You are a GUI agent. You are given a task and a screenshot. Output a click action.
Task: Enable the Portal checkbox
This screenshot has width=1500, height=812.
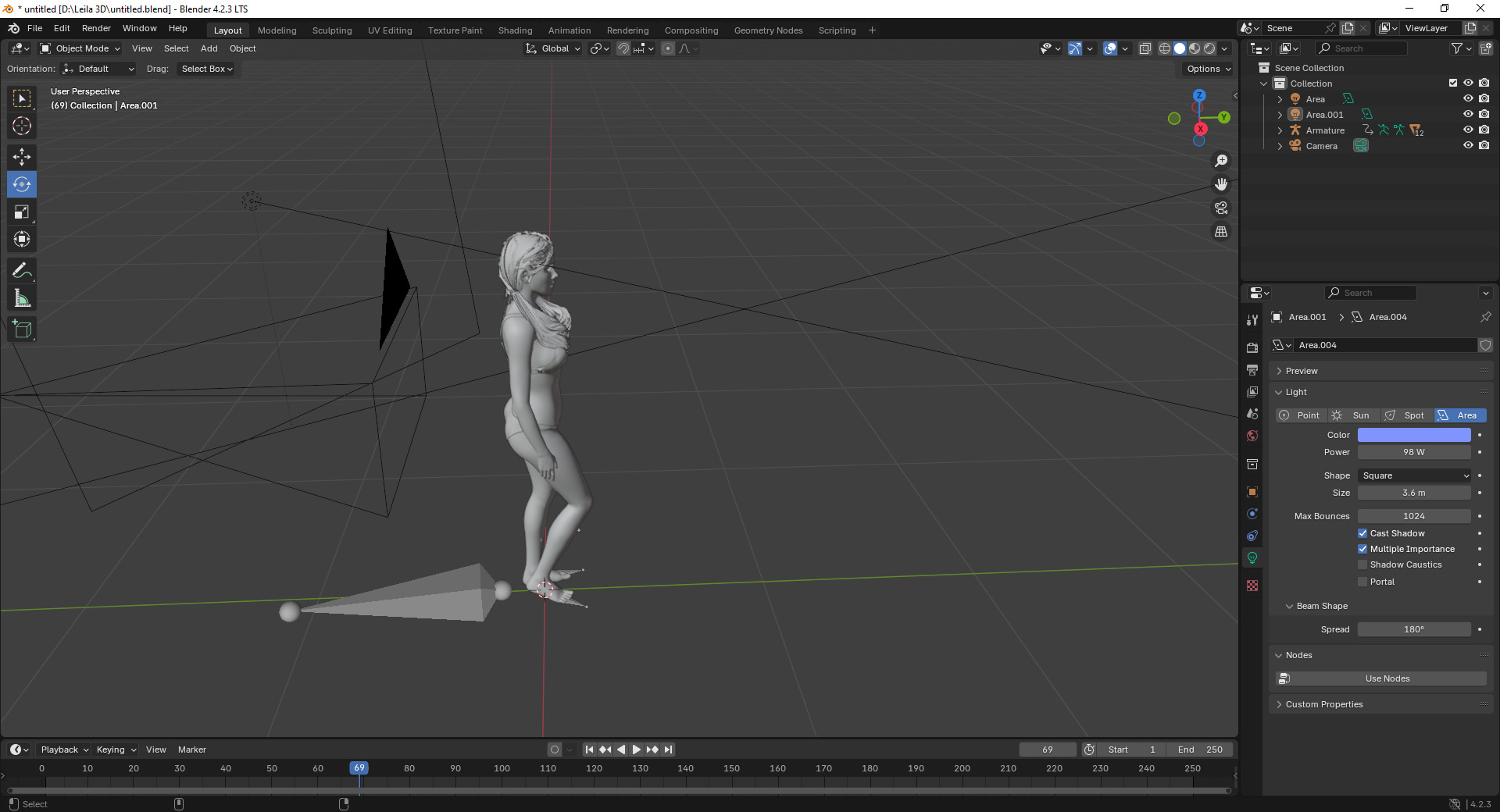1362,582
